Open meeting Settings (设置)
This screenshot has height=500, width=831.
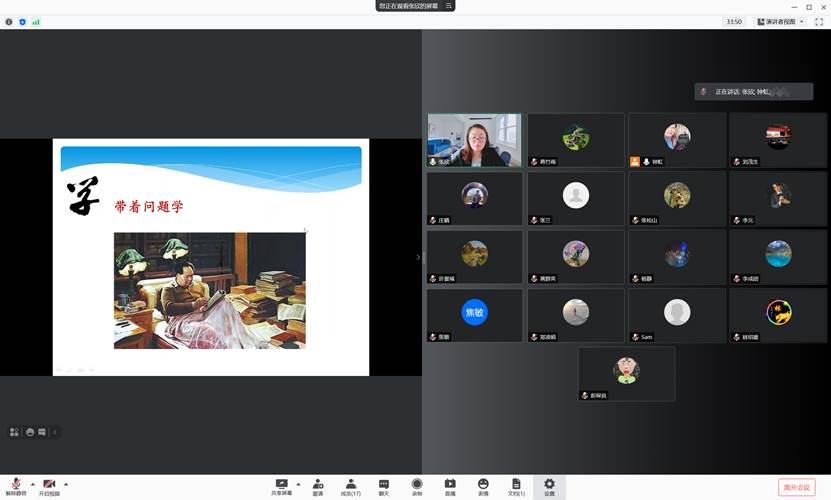(x=549, y=484)
